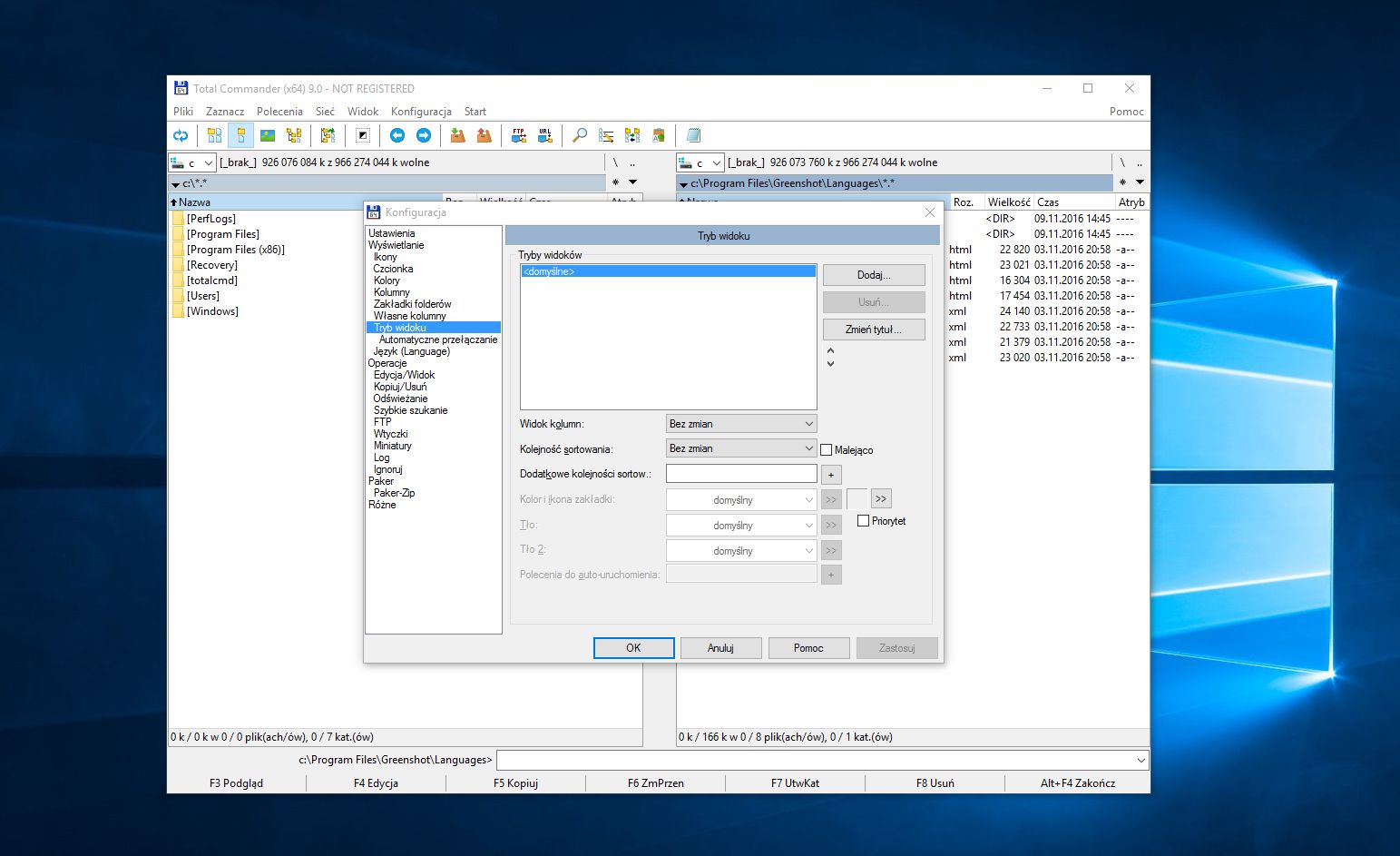Click the + button for additional sort orders

[x=831, y=475]
